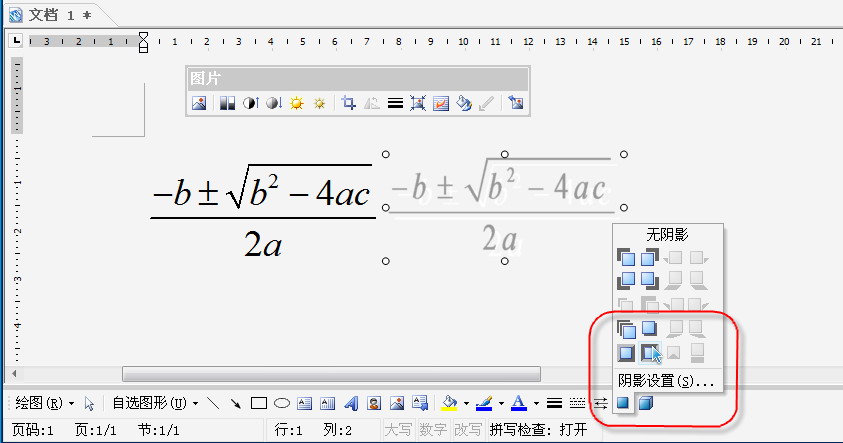Insert WordArt from the drawing toolbar

(351, 403)
